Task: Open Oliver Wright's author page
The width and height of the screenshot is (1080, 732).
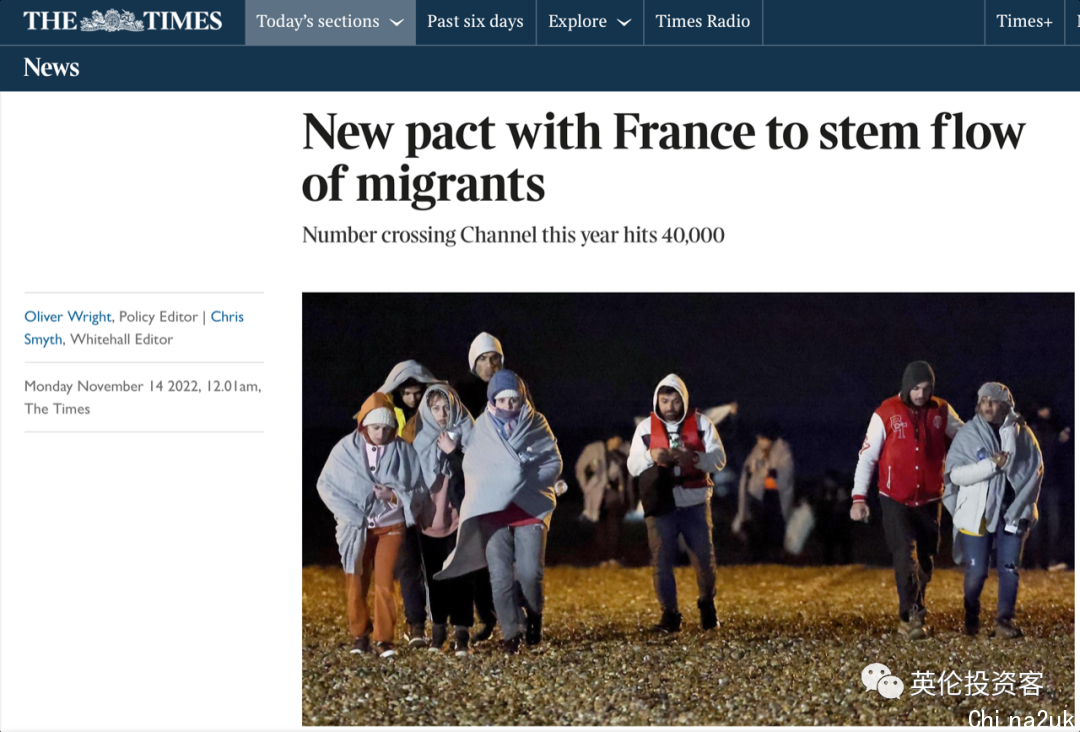Action: 68,317
